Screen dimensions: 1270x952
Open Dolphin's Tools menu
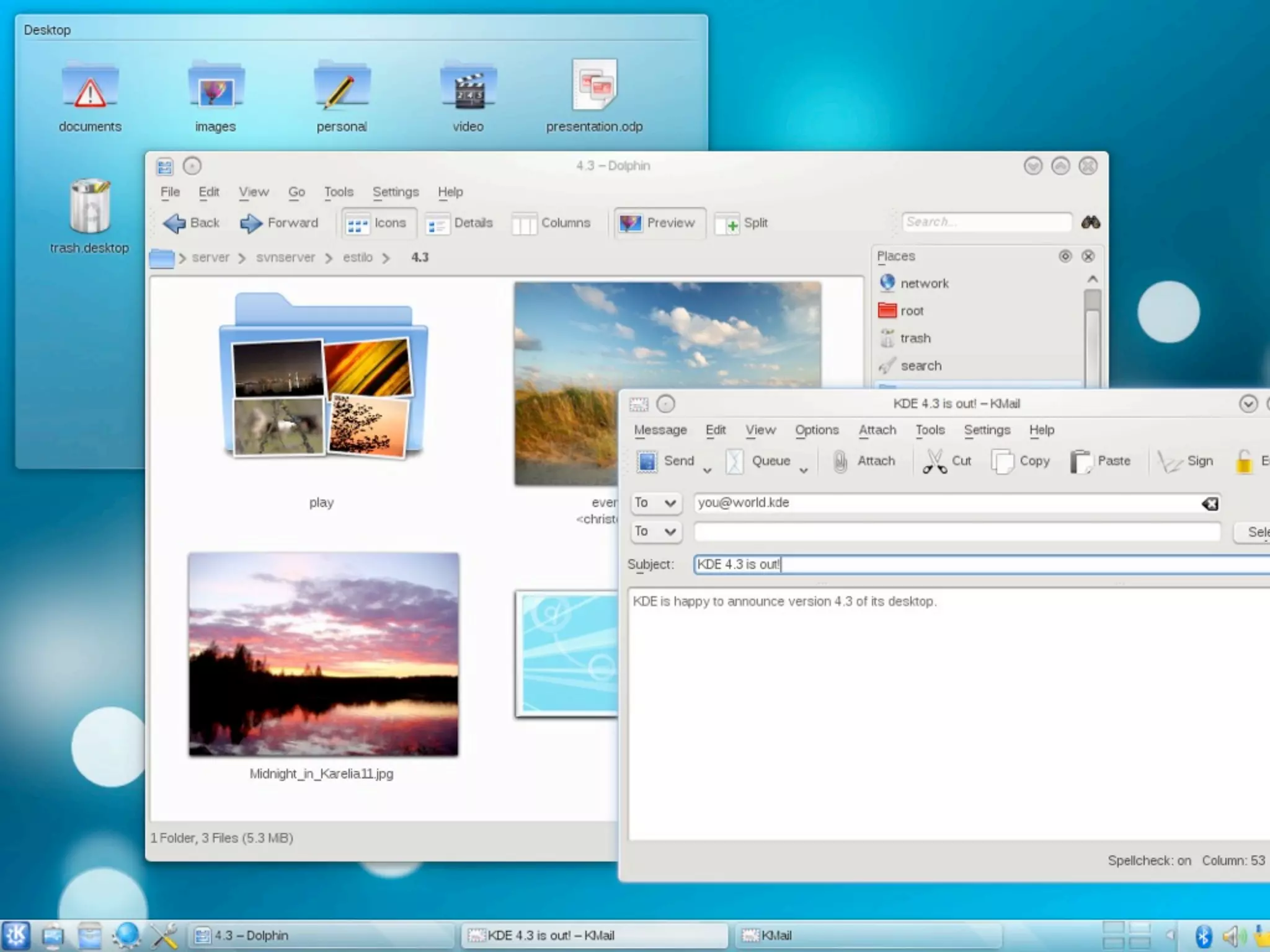pyautogui.click(x=339, y=192)
